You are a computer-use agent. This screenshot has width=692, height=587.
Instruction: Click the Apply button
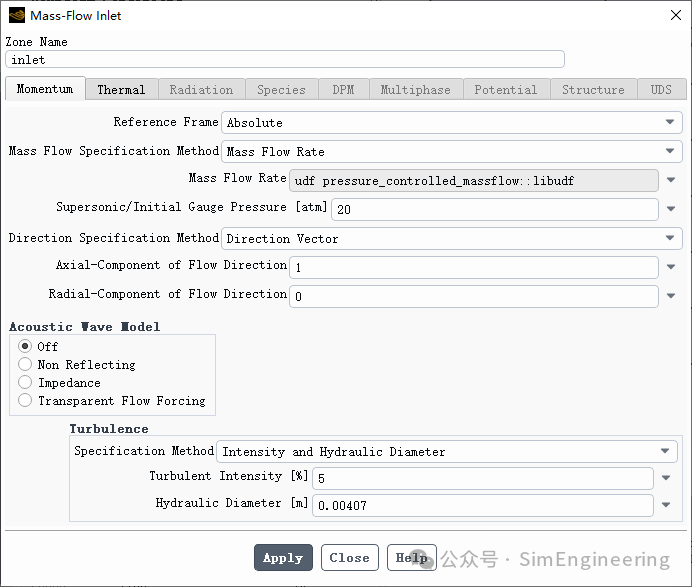[283, 558]
